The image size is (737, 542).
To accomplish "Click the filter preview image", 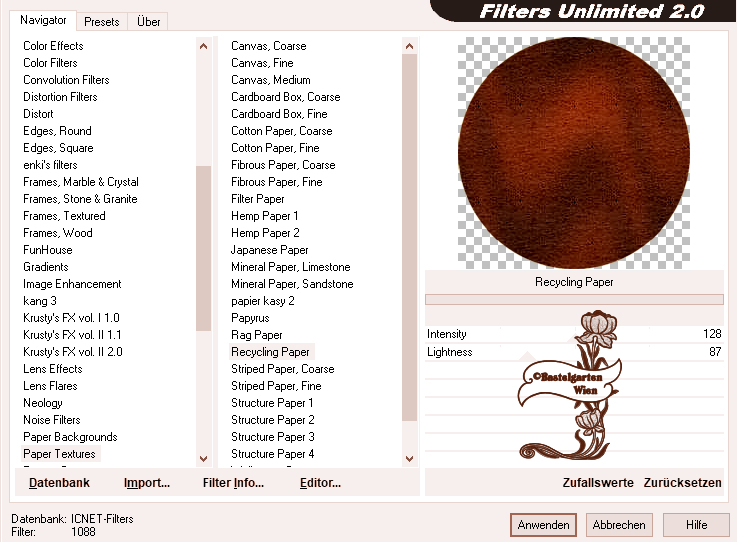I will point(574,153).
